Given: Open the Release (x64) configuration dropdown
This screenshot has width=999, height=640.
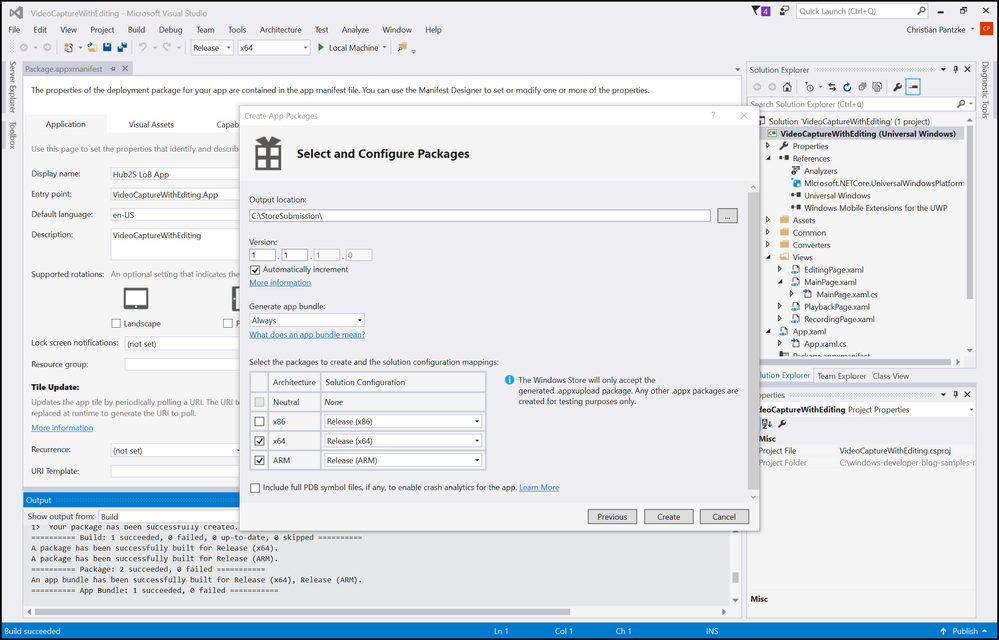Looking at the screenshot, I should point(402,441).
